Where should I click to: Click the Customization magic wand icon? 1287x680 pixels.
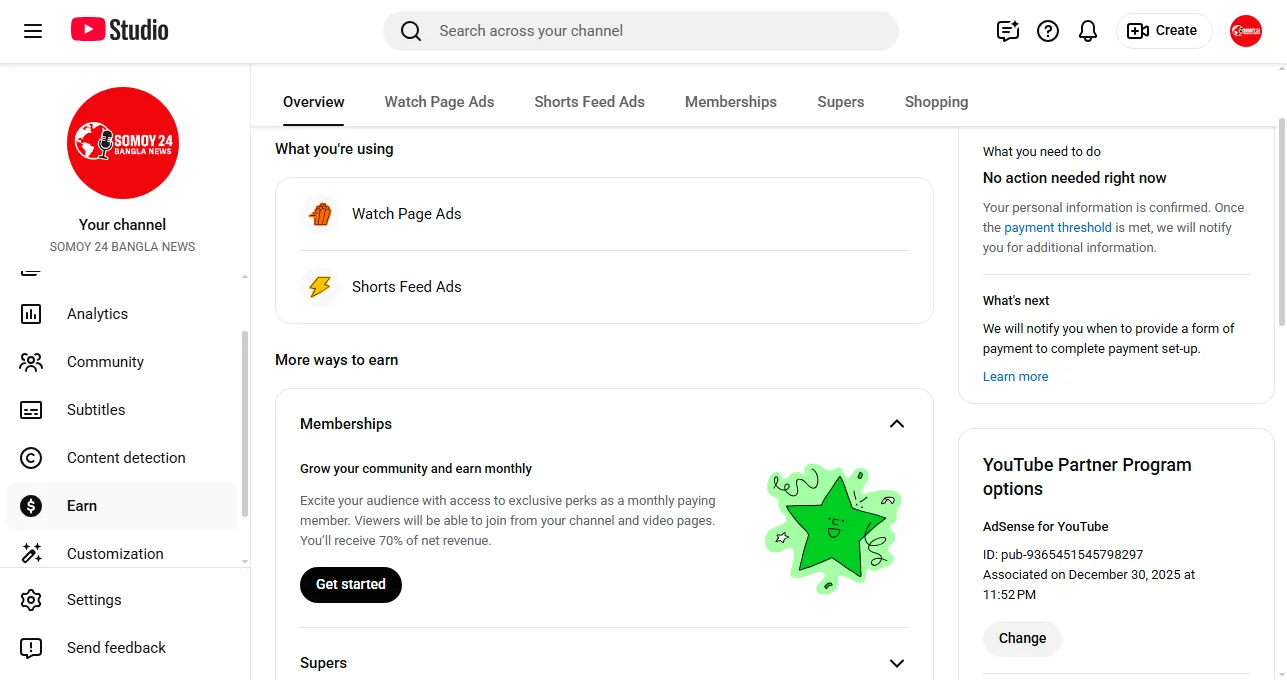(x=31, y=554)
